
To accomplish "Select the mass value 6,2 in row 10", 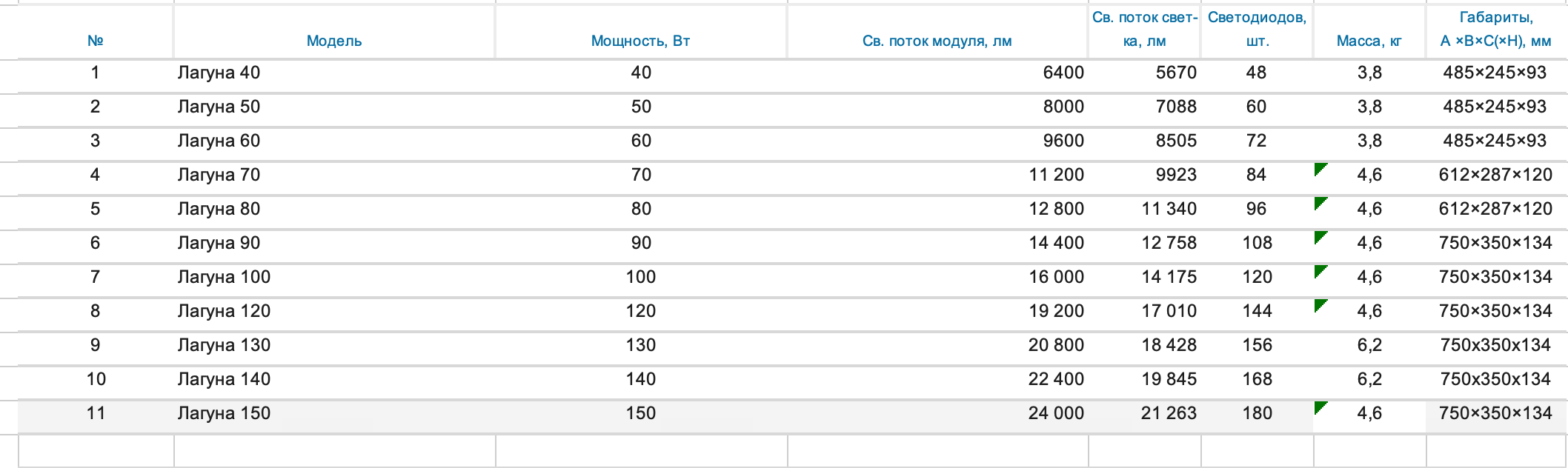I will point(1369,379).
